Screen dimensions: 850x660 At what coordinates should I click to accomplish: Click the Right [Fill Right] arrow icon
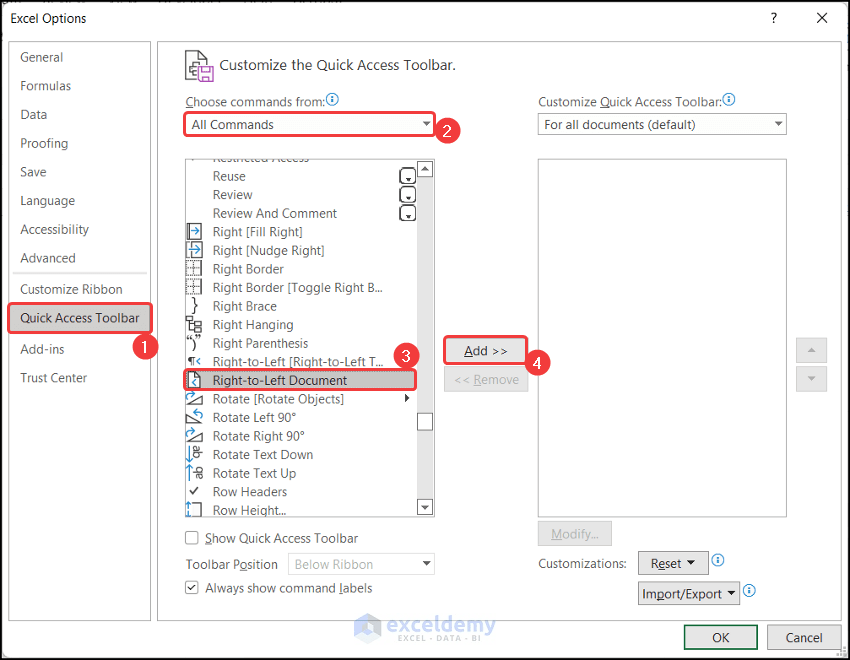(x=195, y=231)
